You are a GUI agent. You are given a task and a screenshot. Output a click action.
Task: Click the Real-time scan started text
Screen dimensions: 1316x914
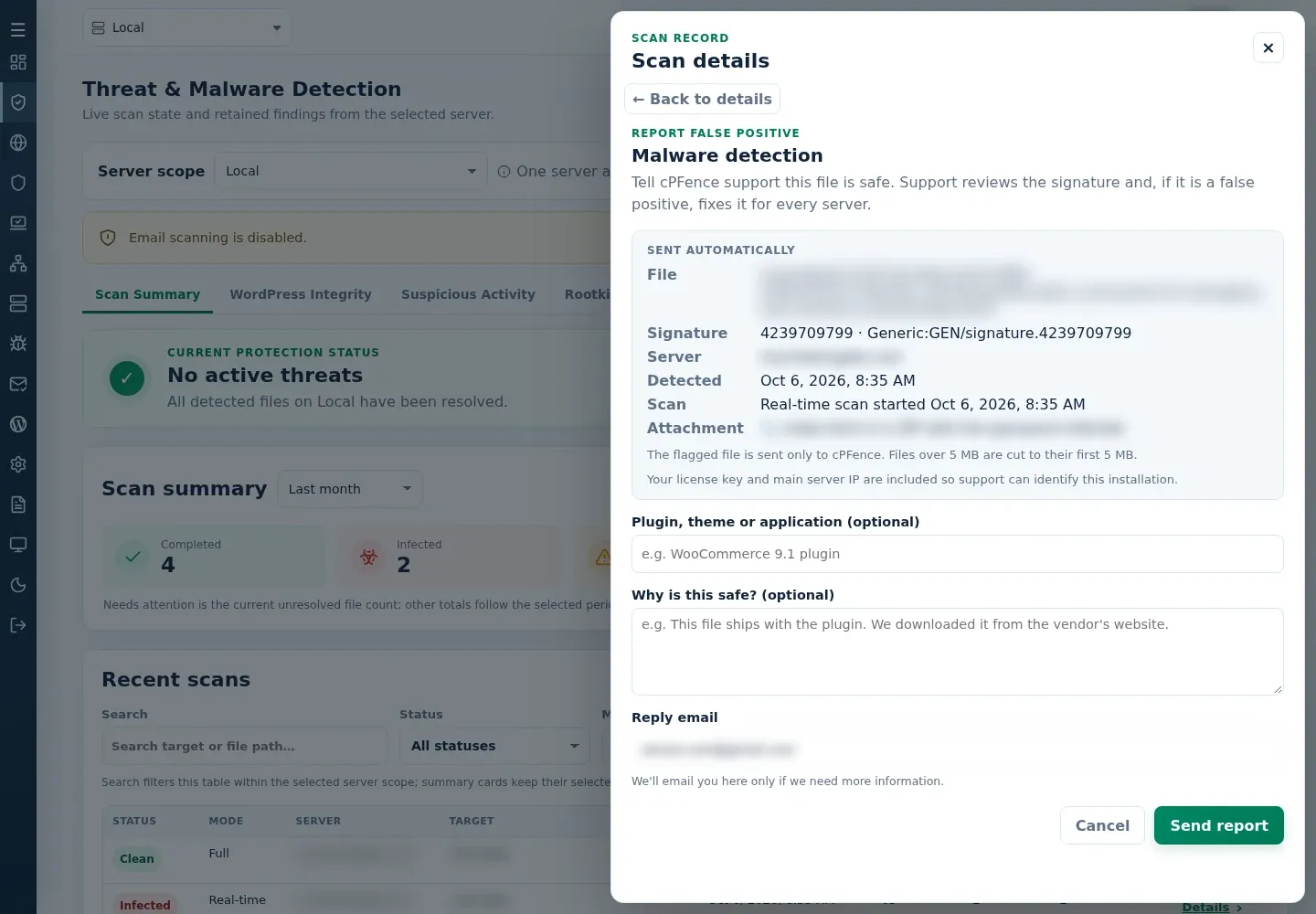tap(923, 404)
